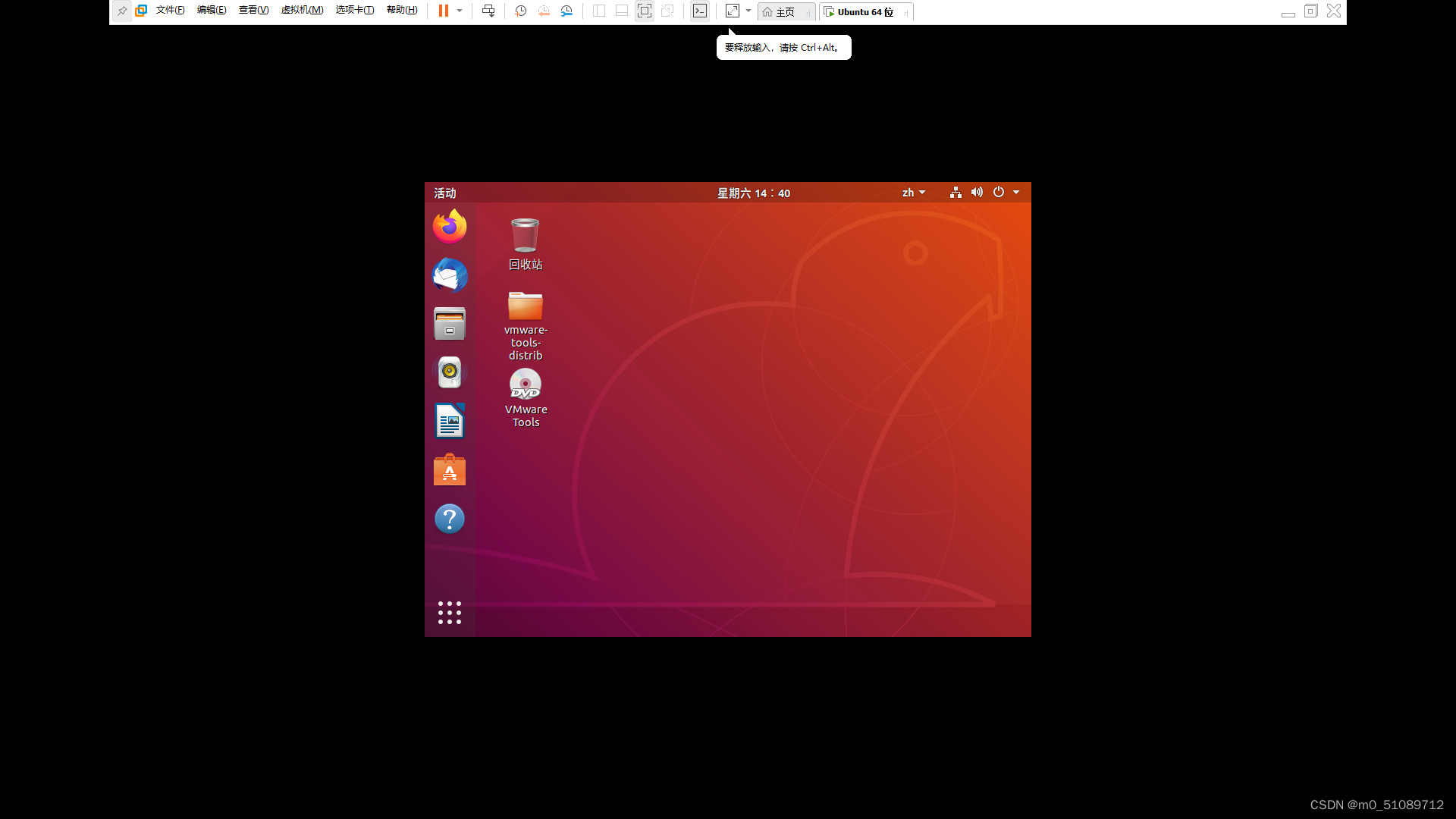Open the zh input language dropdown
1456x819 pixels.
(913, 193)
